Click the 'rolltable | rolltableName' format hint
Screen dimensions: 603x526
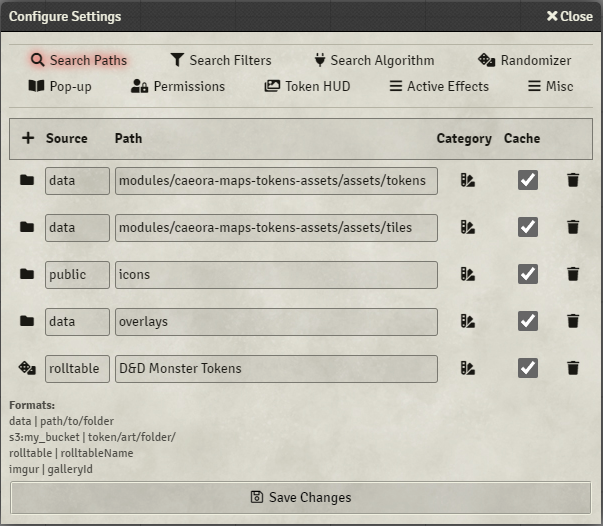(x=71, y=453)
